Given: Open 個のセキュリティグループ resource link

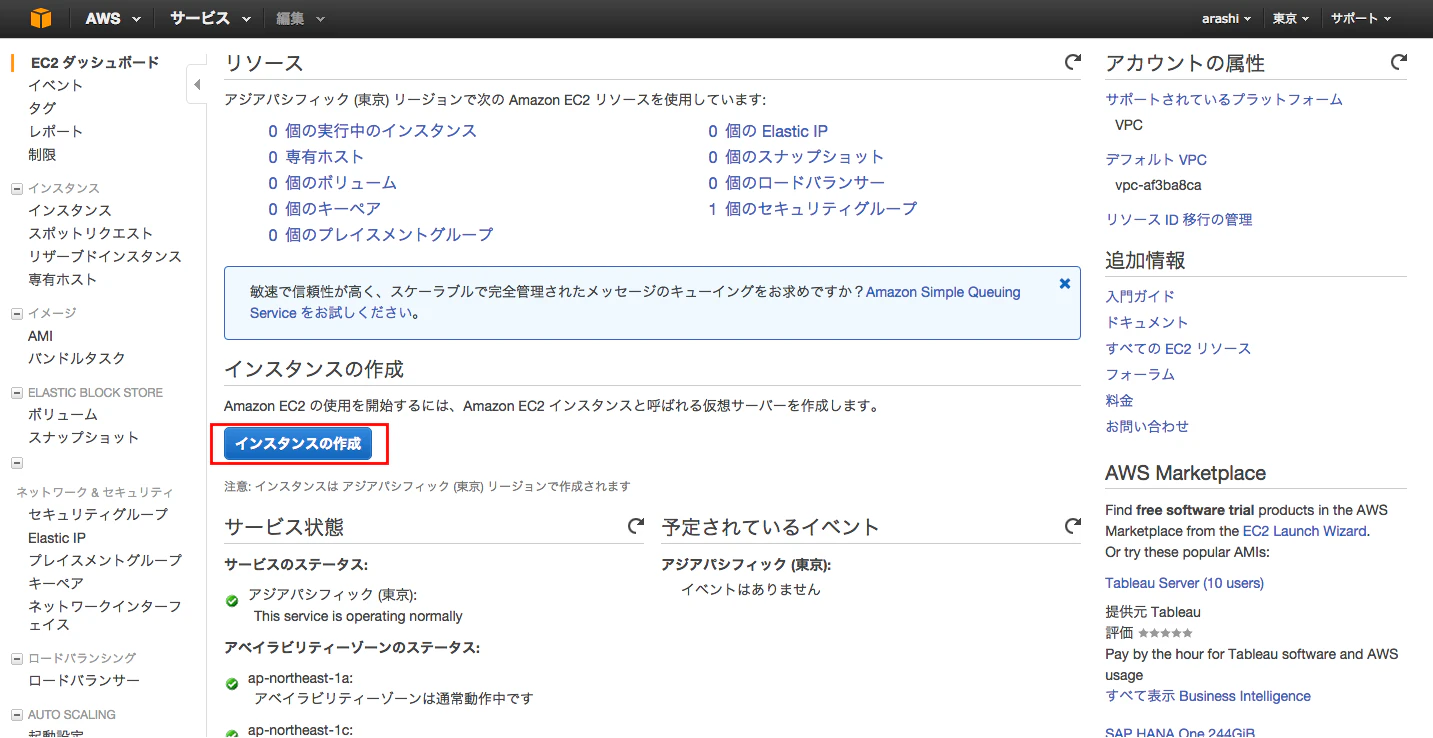Looking at the screenshot, I should point(821,209).
